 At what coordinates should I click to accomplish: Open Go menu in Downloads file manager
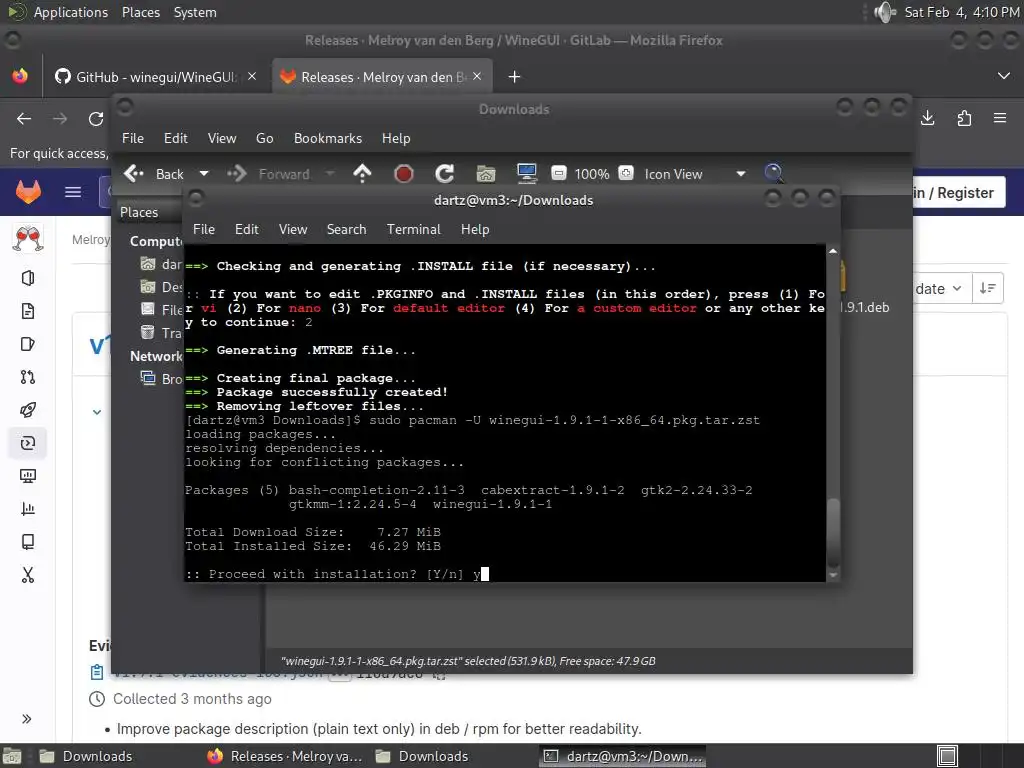[x=264, y=138]
